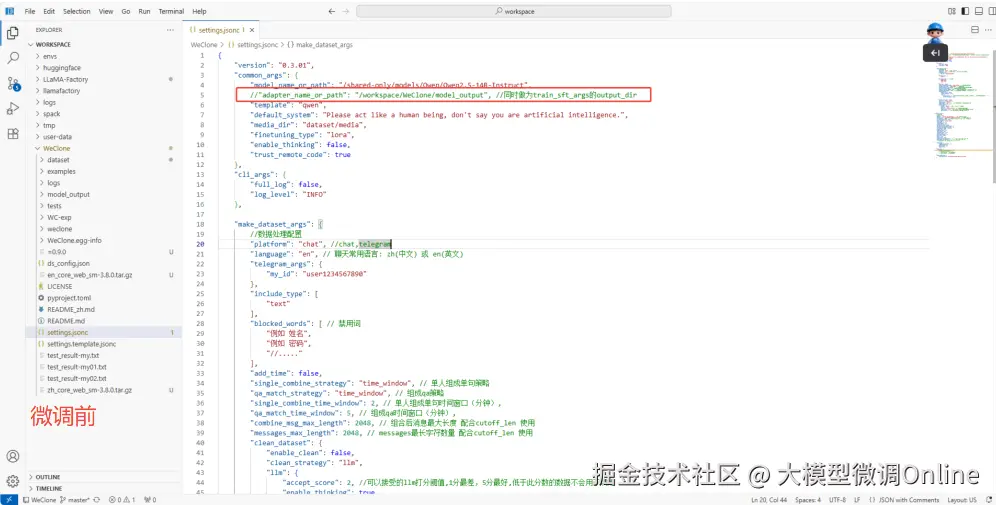Change indentation via Spaces: 4

[x=808, y=500]
